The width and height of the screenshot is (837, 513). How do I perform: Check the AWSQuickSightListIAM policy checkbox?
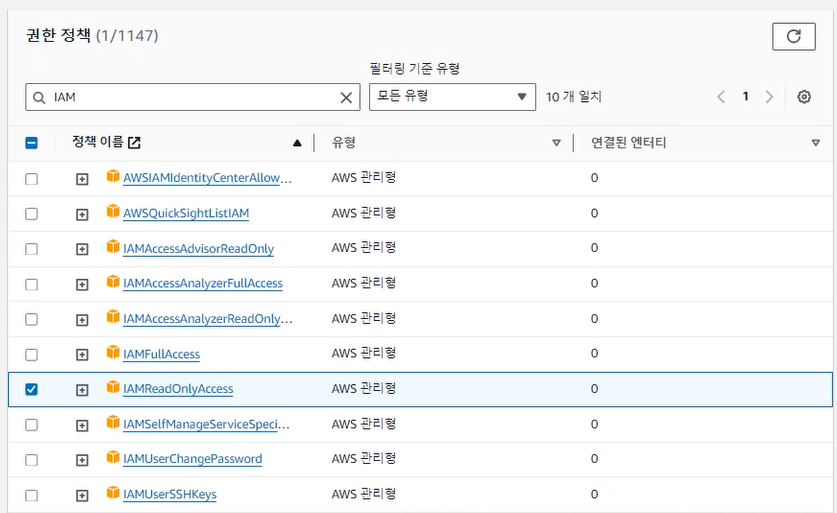tap(31, 214)
